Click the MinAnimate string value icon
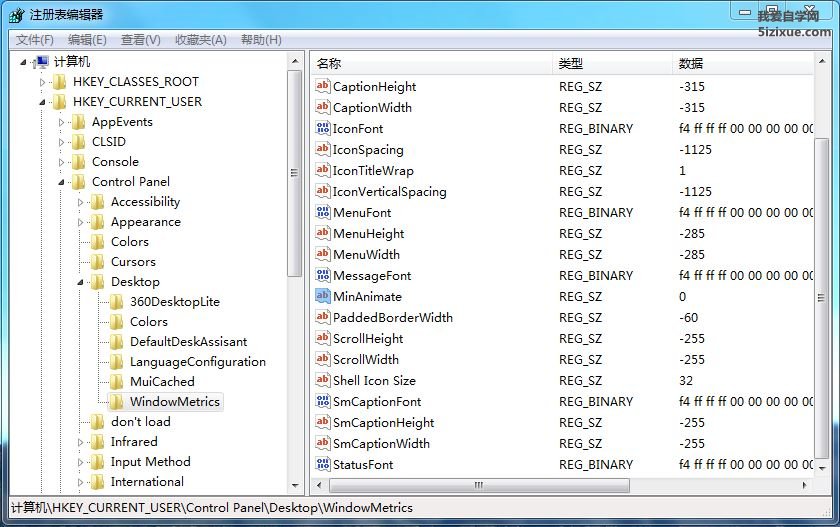The width and height of the screenshot is (840, 527). [x=322, y=296]
